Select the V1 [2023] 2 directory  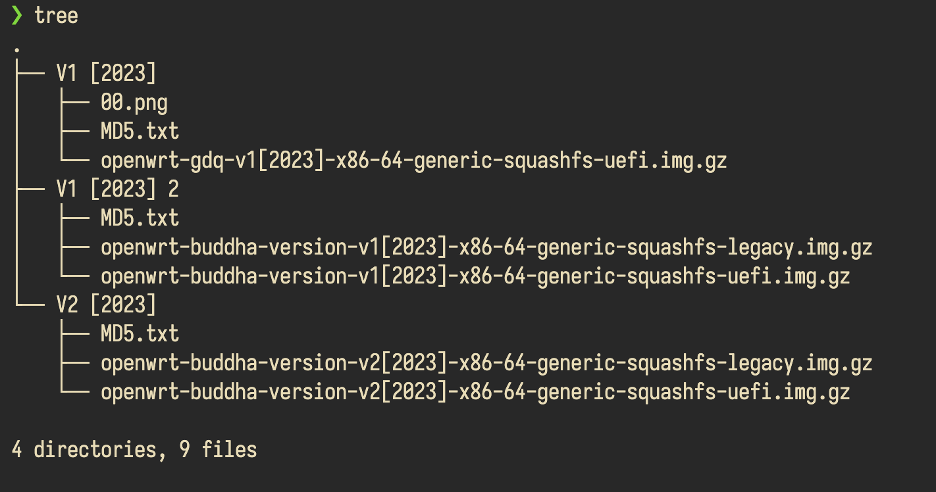click(x=118, y=189)
